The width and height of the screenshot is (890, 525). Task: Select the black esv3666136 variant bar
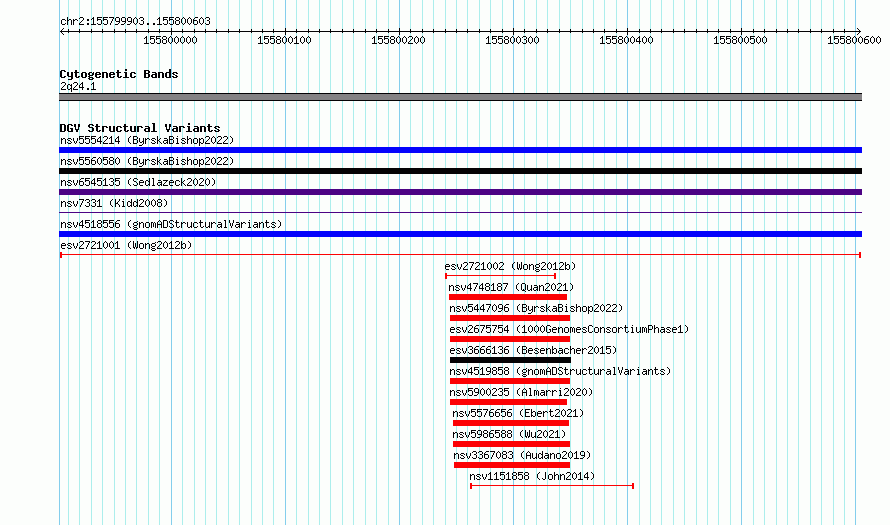click(x=510, y=360)
